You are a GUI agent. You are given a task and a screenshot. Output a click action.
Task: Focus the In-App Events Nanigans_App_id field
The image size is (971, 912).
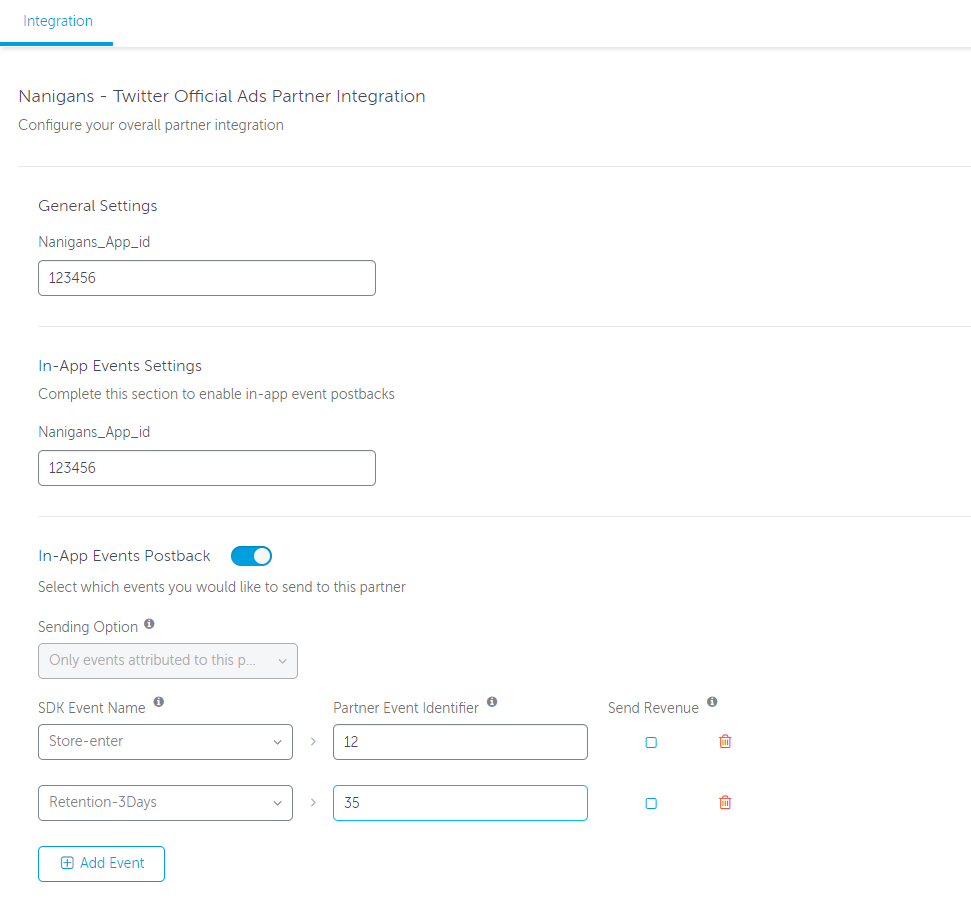point(207,468)
